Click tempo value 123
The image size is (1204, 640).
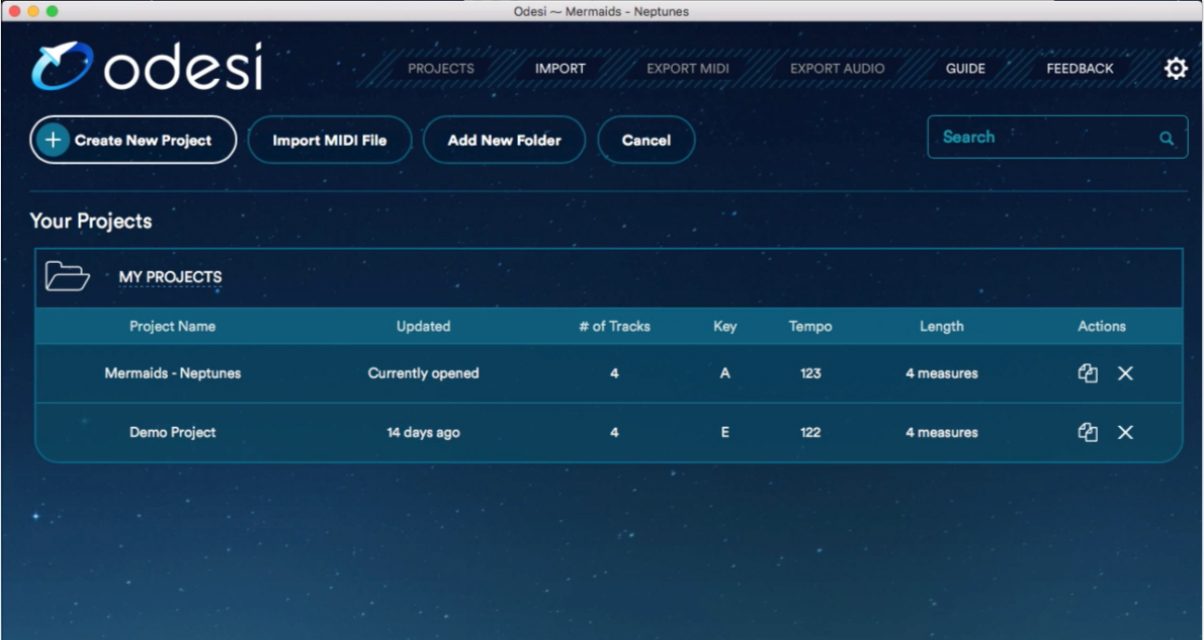click(810, 373)
